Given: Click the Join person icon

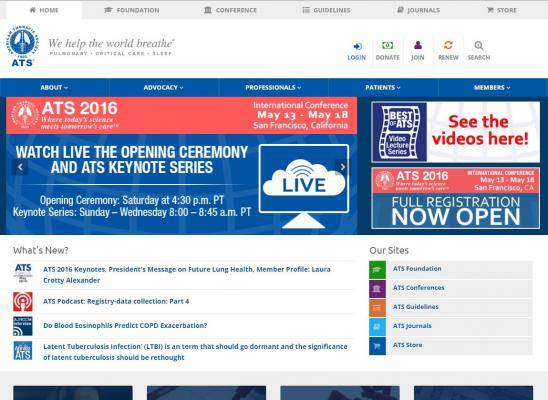Looking at the screenshot, I should coord(418,45).
